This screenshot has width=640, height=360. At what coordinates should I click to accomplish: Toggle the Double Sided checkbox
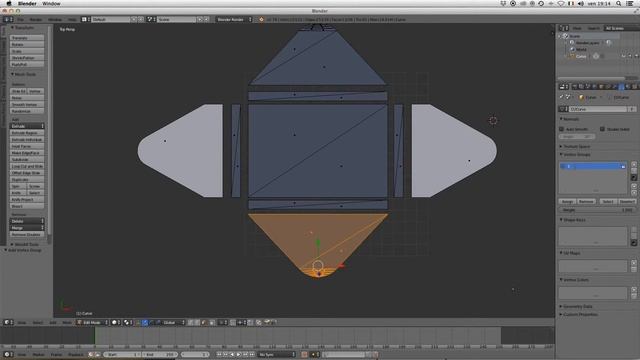tap(602, 129)
